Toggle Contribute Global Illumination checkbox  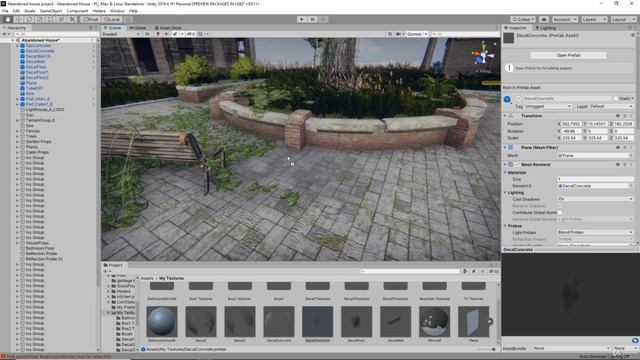[x=560, y=212]
